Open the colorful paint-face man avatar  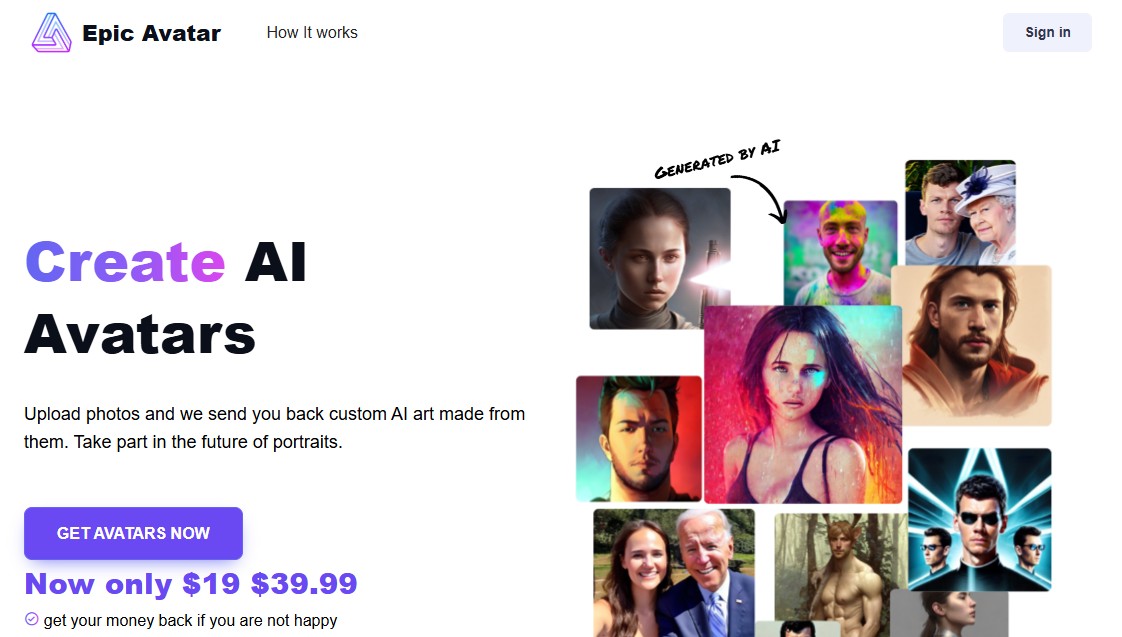click(x=840, y=253)
